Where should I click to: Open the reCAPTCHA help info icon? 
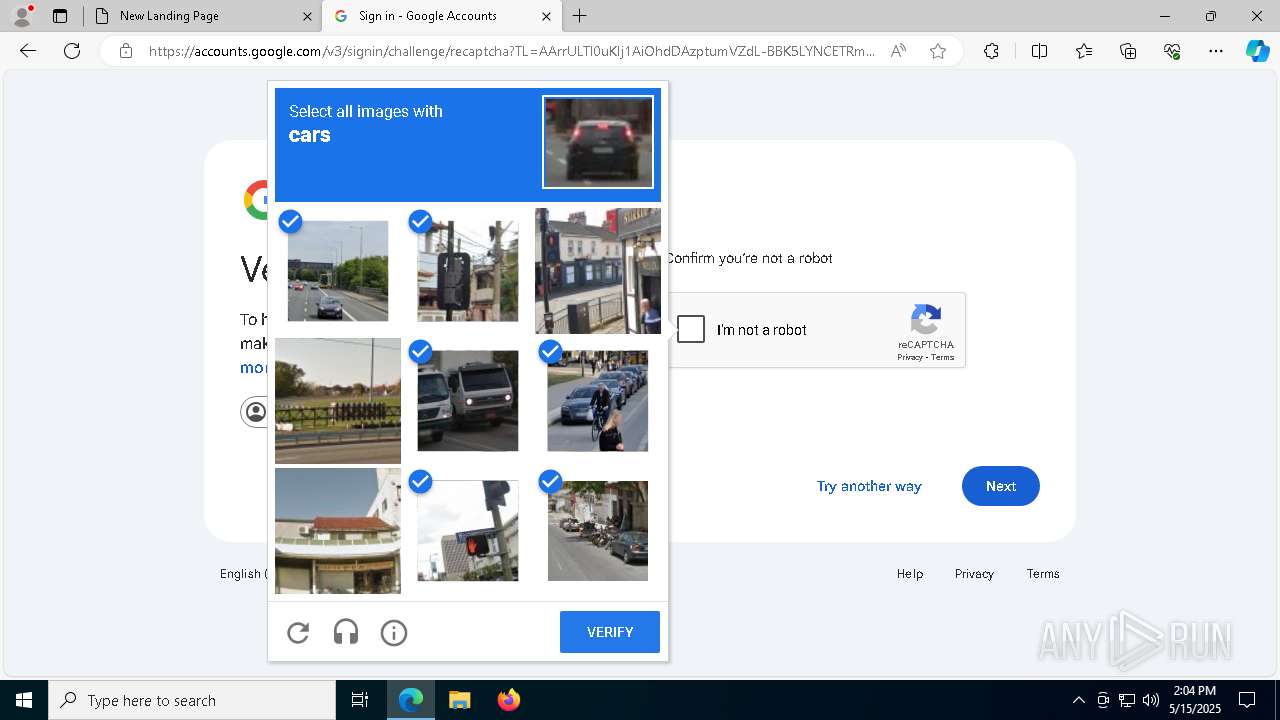coord(394,632)
